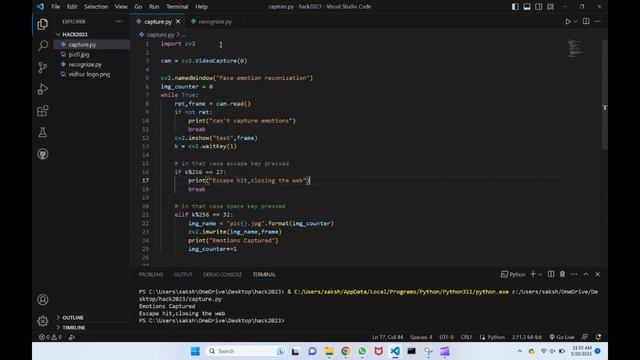Switch to the Problems panel tab

coord(151,274)
